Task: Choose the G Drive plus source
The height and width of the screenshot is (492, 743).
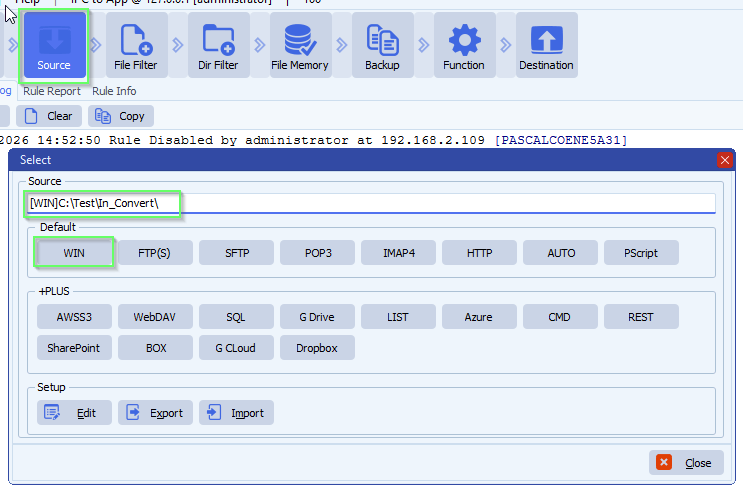Action: click(x=317, y=317)
